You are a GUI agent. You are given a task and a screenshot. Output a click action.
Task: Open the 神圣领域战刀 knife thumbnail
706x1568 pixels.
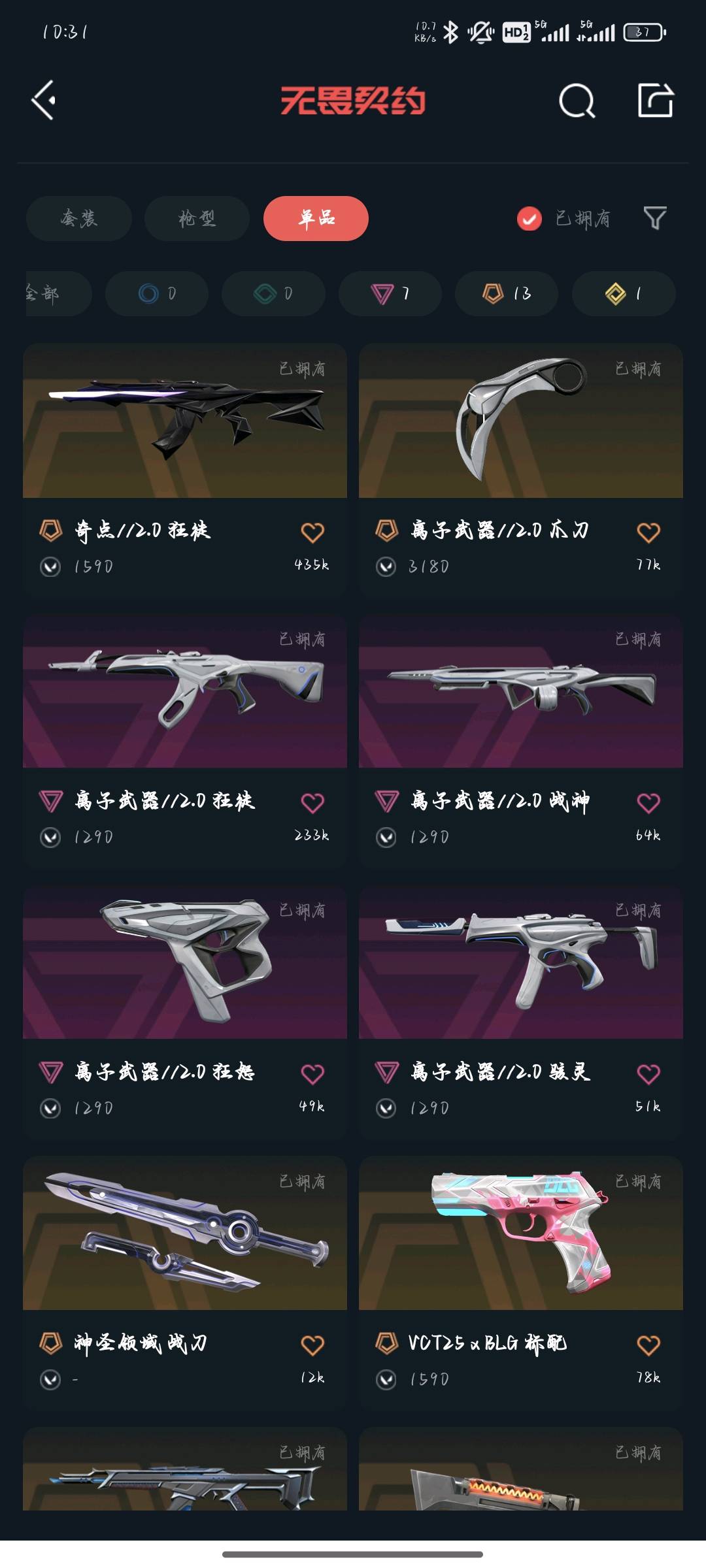click(x=185, y=1233)
